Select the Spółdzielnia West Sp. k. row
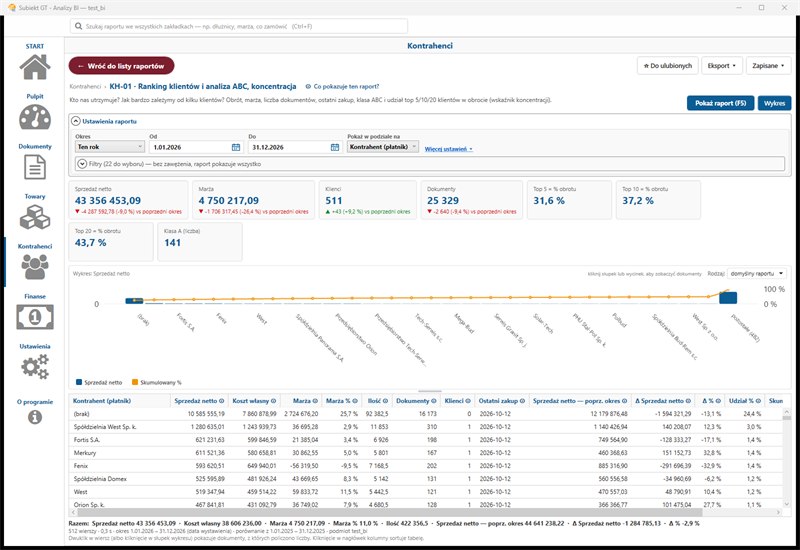This screenshot has height=550, width=800. point(426,427)
